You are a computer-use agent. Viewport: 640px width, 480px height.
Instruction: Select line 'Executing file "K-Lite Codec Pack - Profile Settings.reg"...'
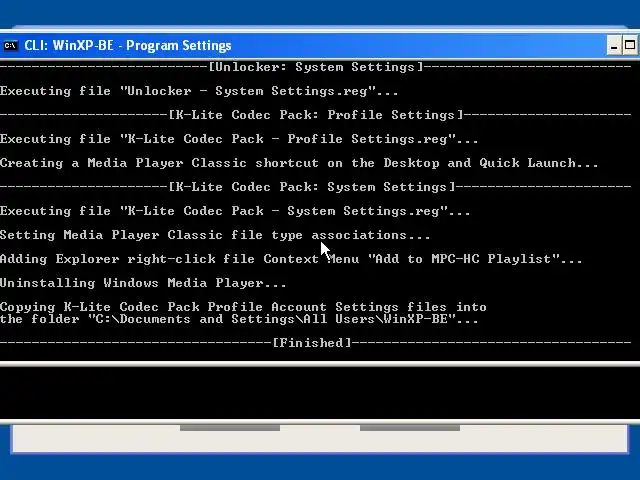click(x=239, y=139)
